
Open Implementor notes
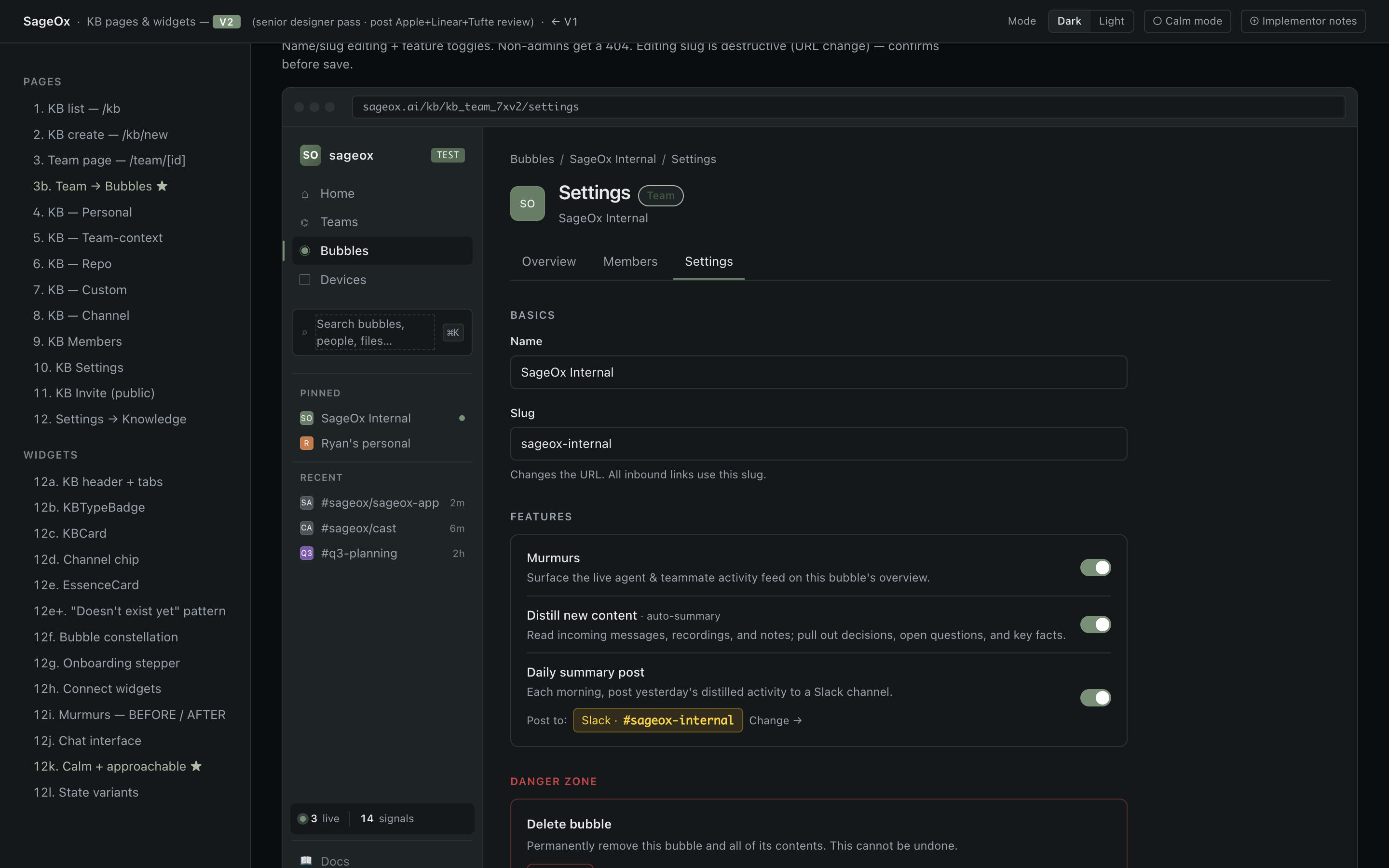tap(1303, 21)
